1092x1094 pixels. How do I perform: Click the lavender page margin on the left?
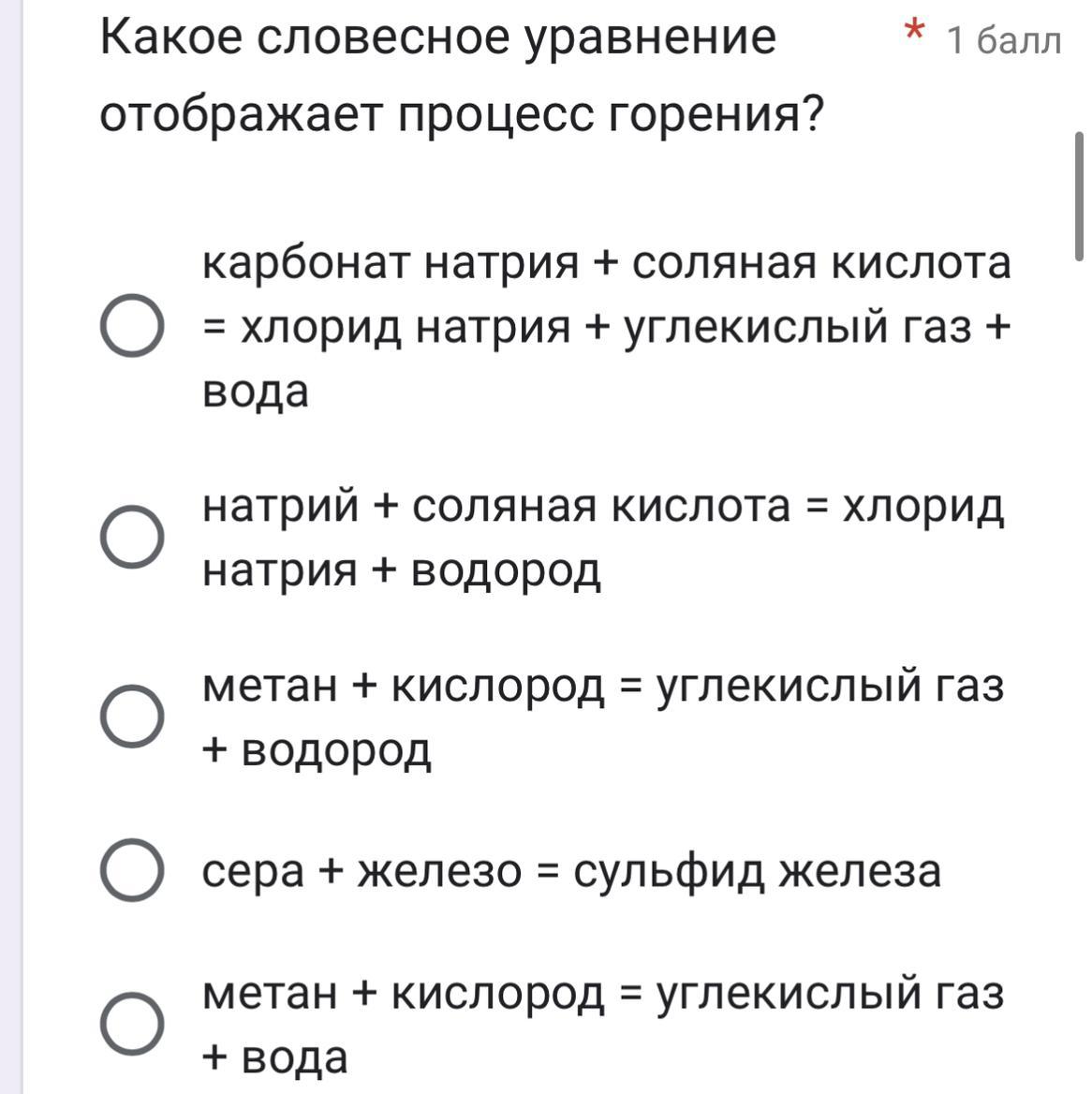[x=11, y=547]
